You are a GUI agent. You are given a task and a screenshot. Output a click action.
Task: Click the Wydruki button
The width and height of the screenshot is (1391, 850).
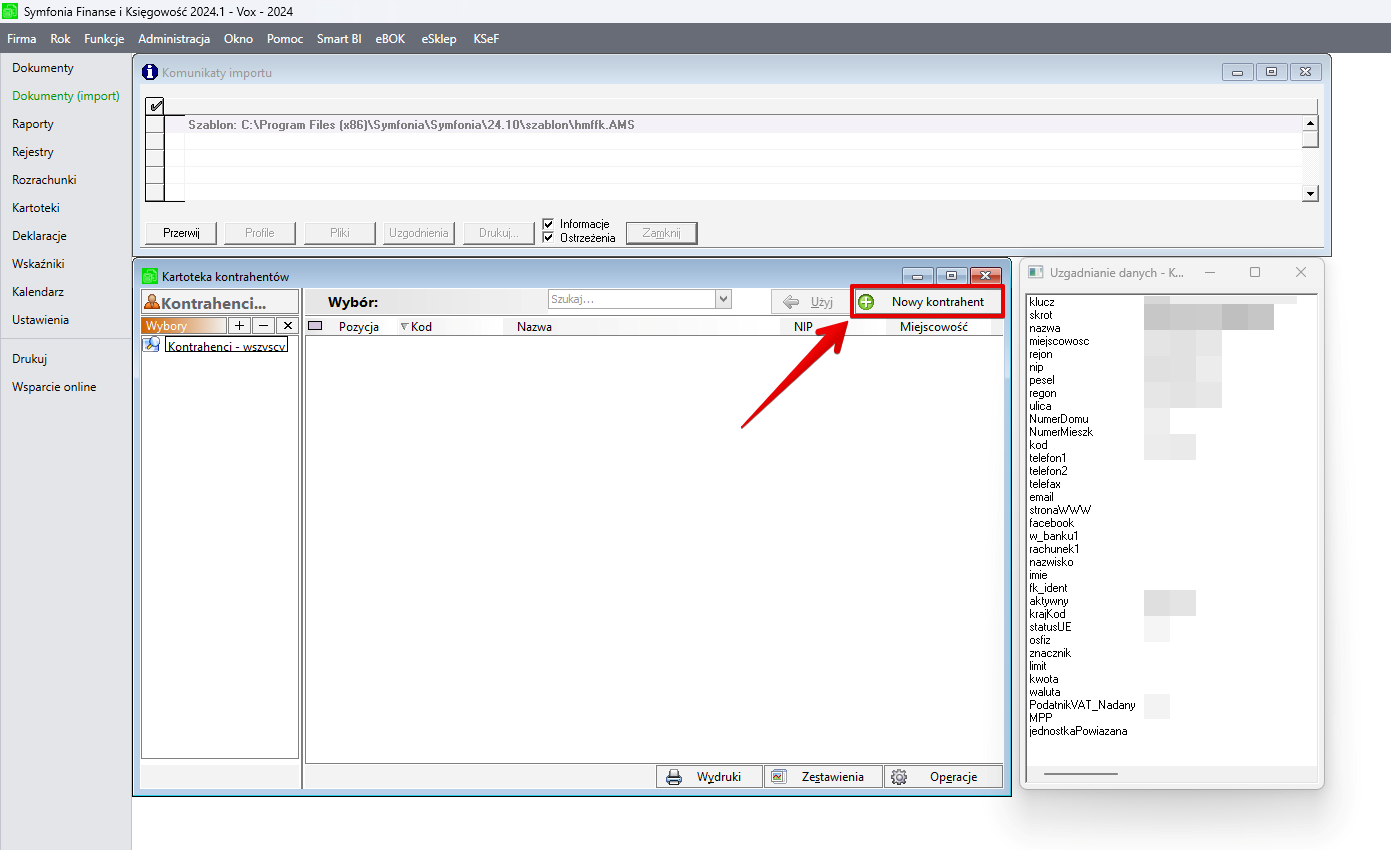(709, 777)
